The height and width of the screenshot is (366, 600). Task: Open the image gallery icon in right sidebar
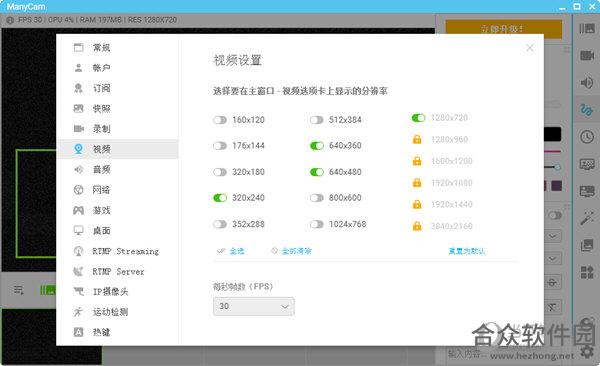tap(587, 245)
